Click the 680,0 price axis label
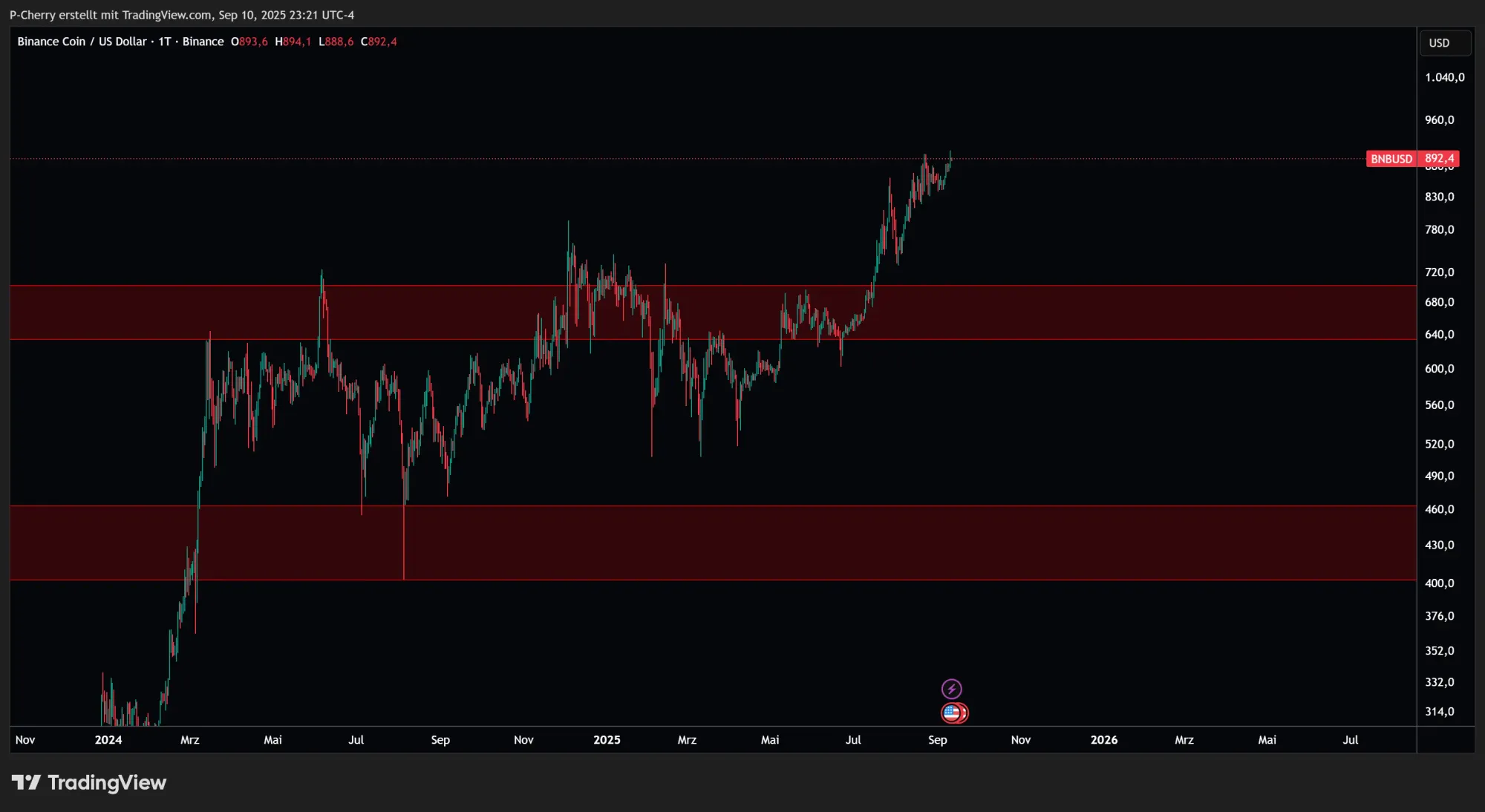 coord(1439,302)
